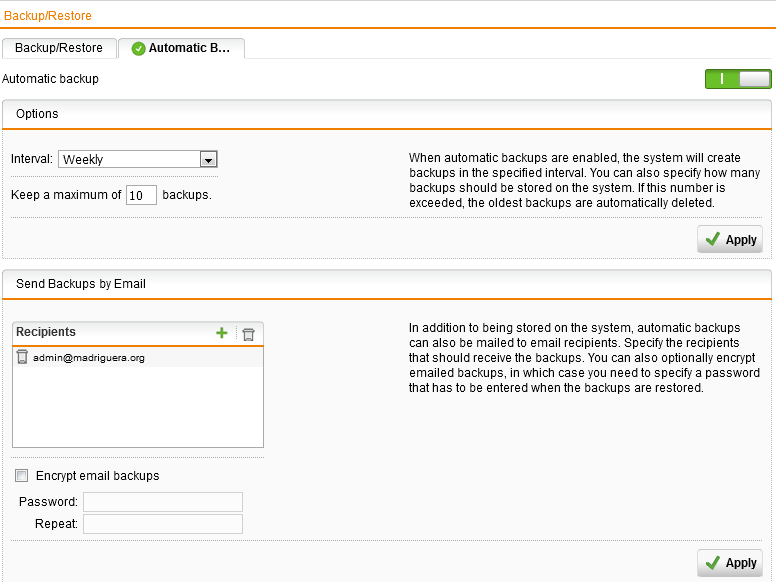Click the Recipients list header label
The image size is (776, 582).
click(46, 332)
